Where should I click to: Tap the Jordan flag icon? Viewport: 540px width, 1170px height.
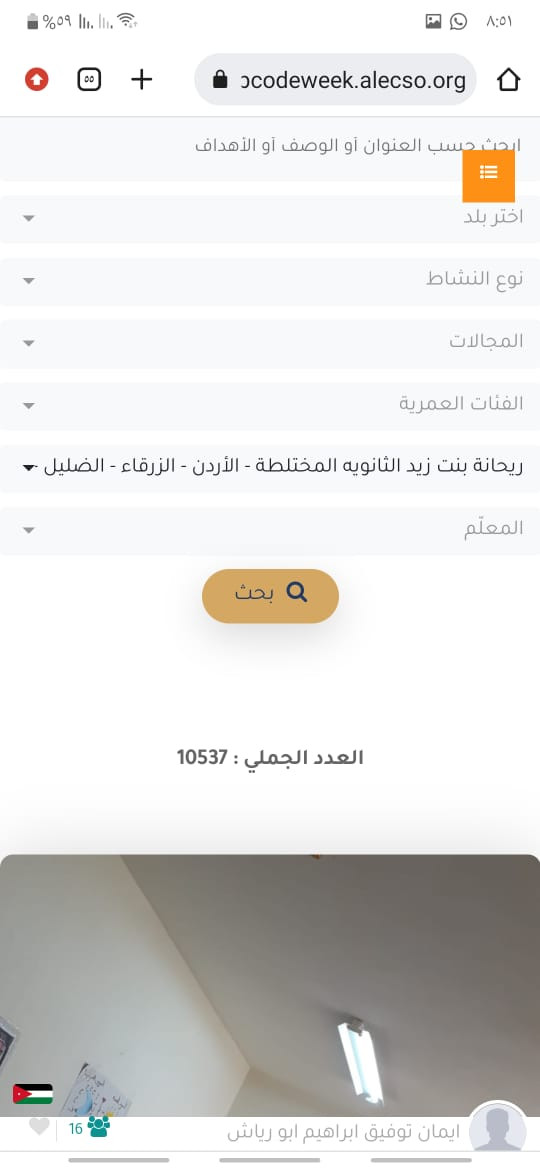(33, 1094)
